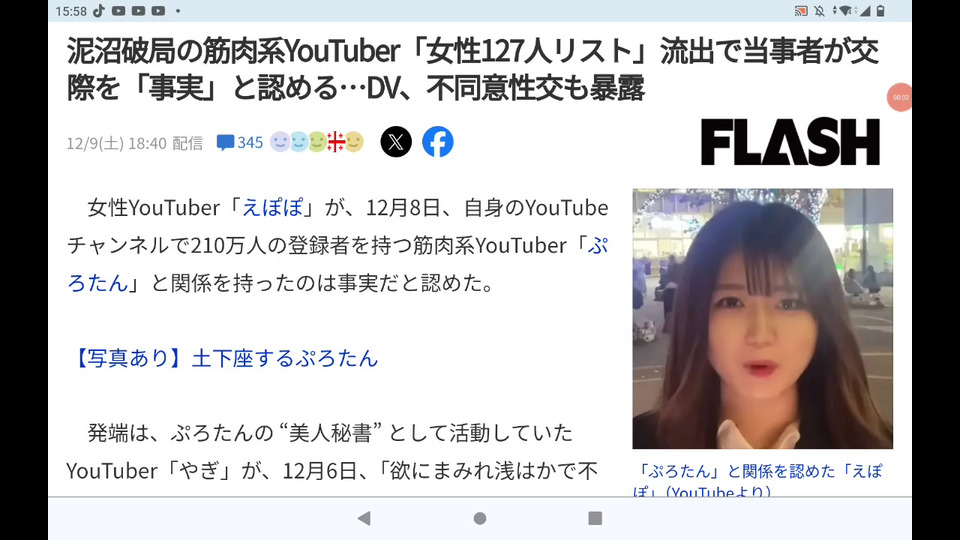Open the FLASH publisher logo

[x=790, y=142]
